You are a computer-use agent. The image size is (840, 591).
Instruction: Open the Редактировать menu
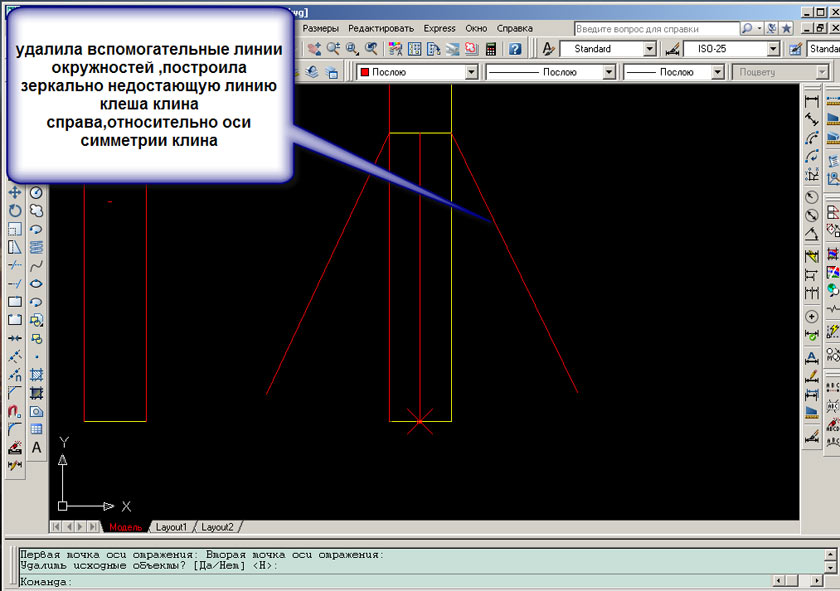tap(381, 28)
